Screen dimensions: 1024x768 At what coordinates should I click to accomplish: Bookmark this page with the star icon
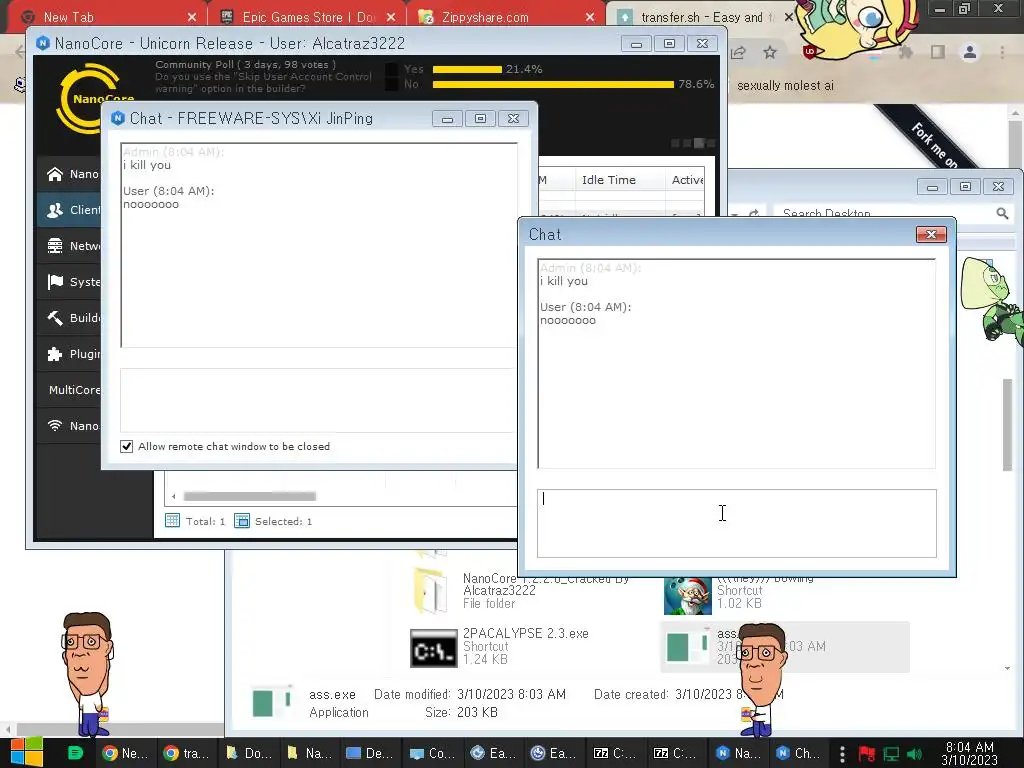coord(770,52)
